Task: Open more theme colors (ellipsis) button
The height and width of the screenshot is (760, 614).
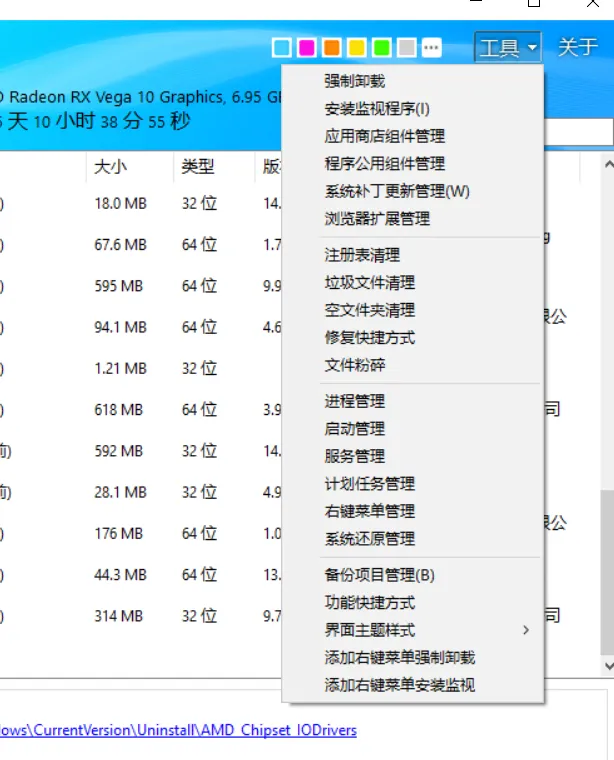Action: point(432,48)
